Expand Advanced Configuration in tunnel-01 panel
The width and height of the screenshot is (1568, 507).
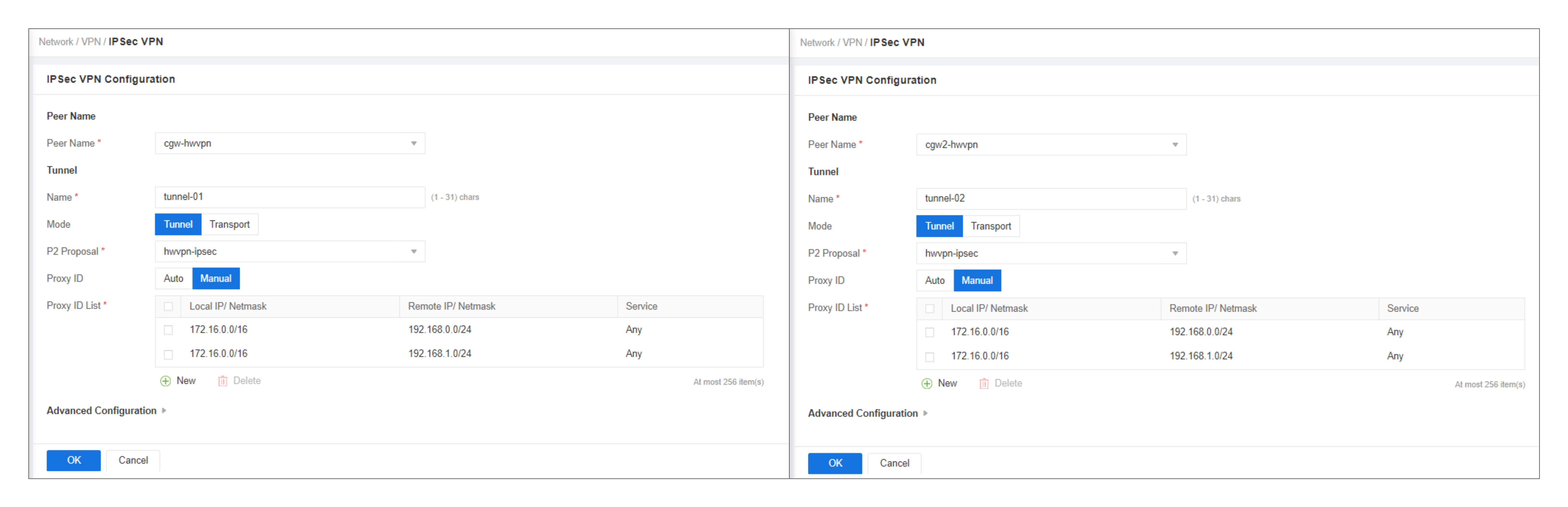click(107, 411)
